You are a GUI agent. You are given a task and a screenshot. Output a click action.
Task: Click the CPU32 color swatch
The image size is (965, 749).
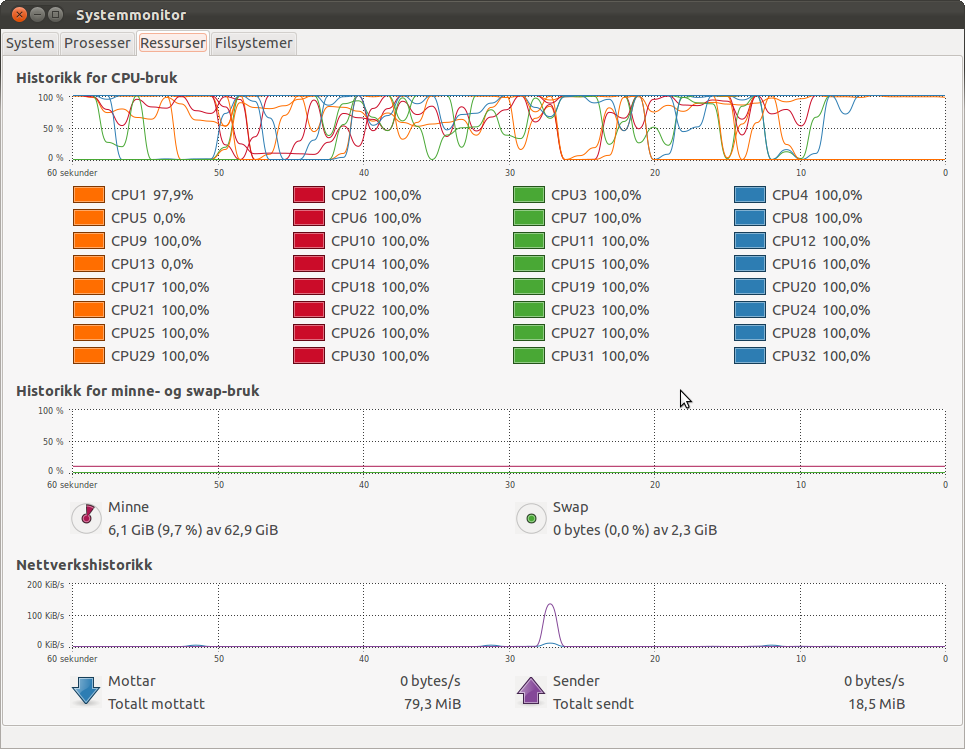[750, 356]
